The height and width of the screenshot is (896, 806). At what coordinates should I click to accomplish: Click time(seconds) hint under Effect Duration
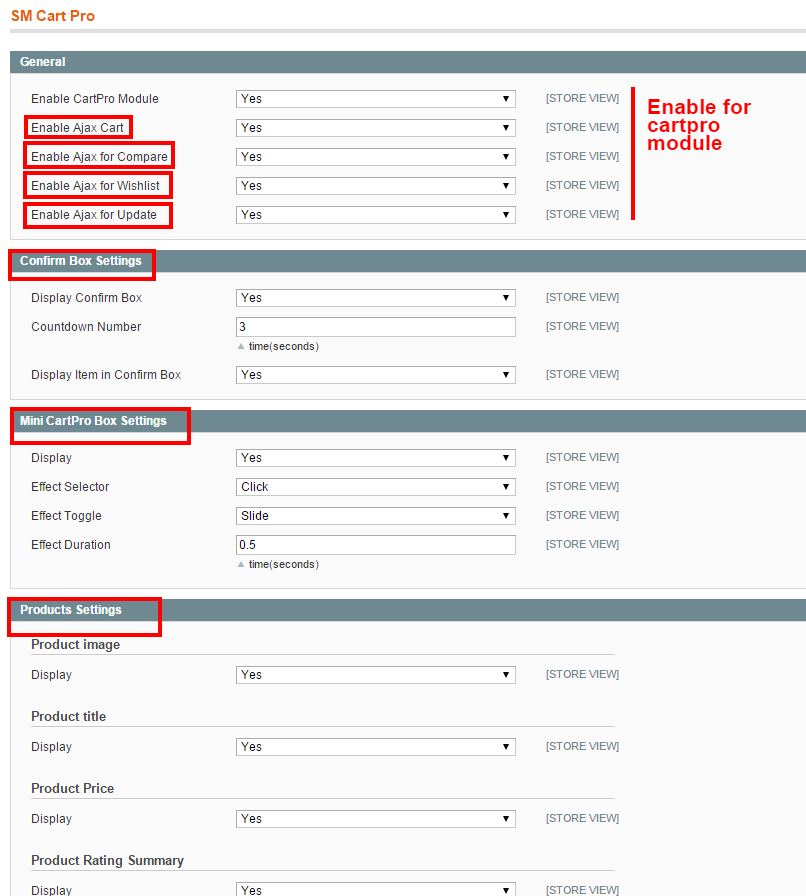[284, 564]
